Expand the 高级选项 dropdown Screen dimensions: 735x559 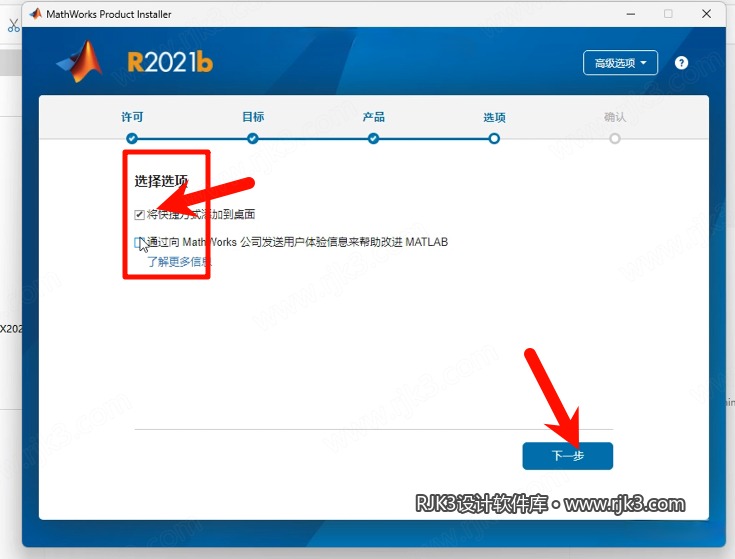click(x=620, y=63)
